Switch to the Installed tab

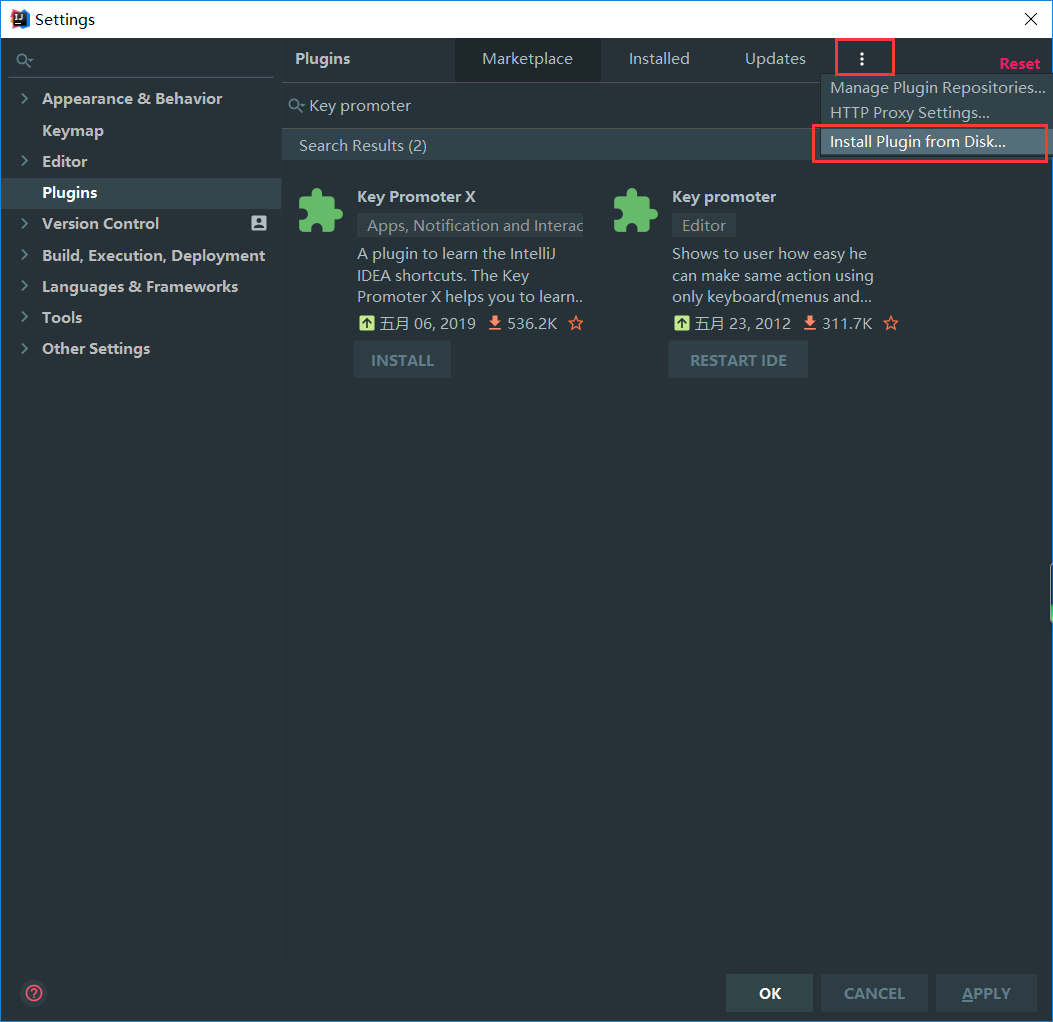point(659,59)
